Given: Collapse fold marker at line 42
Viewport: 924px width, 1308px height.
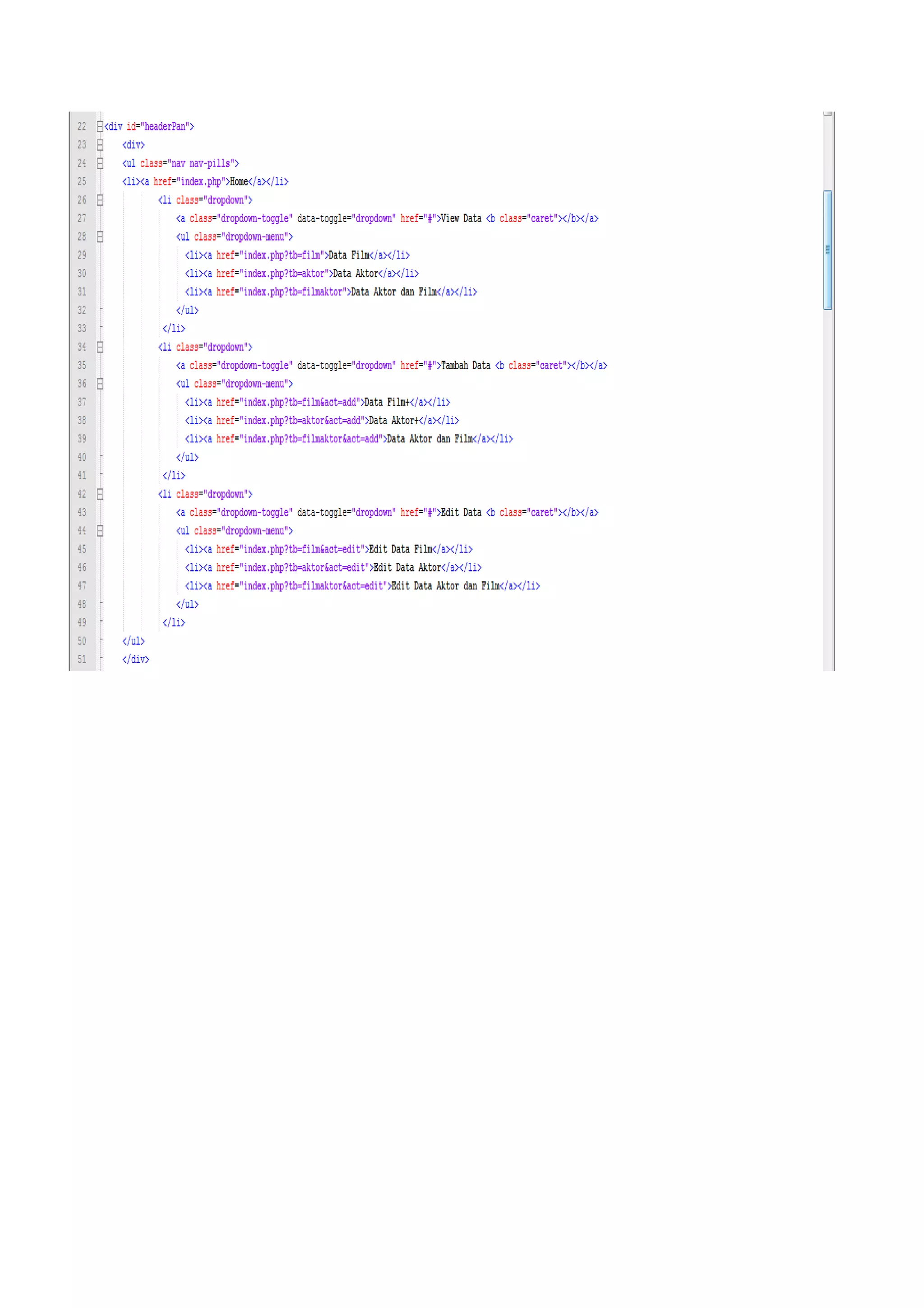Looking at the screenshot, I should coord(100,494).
